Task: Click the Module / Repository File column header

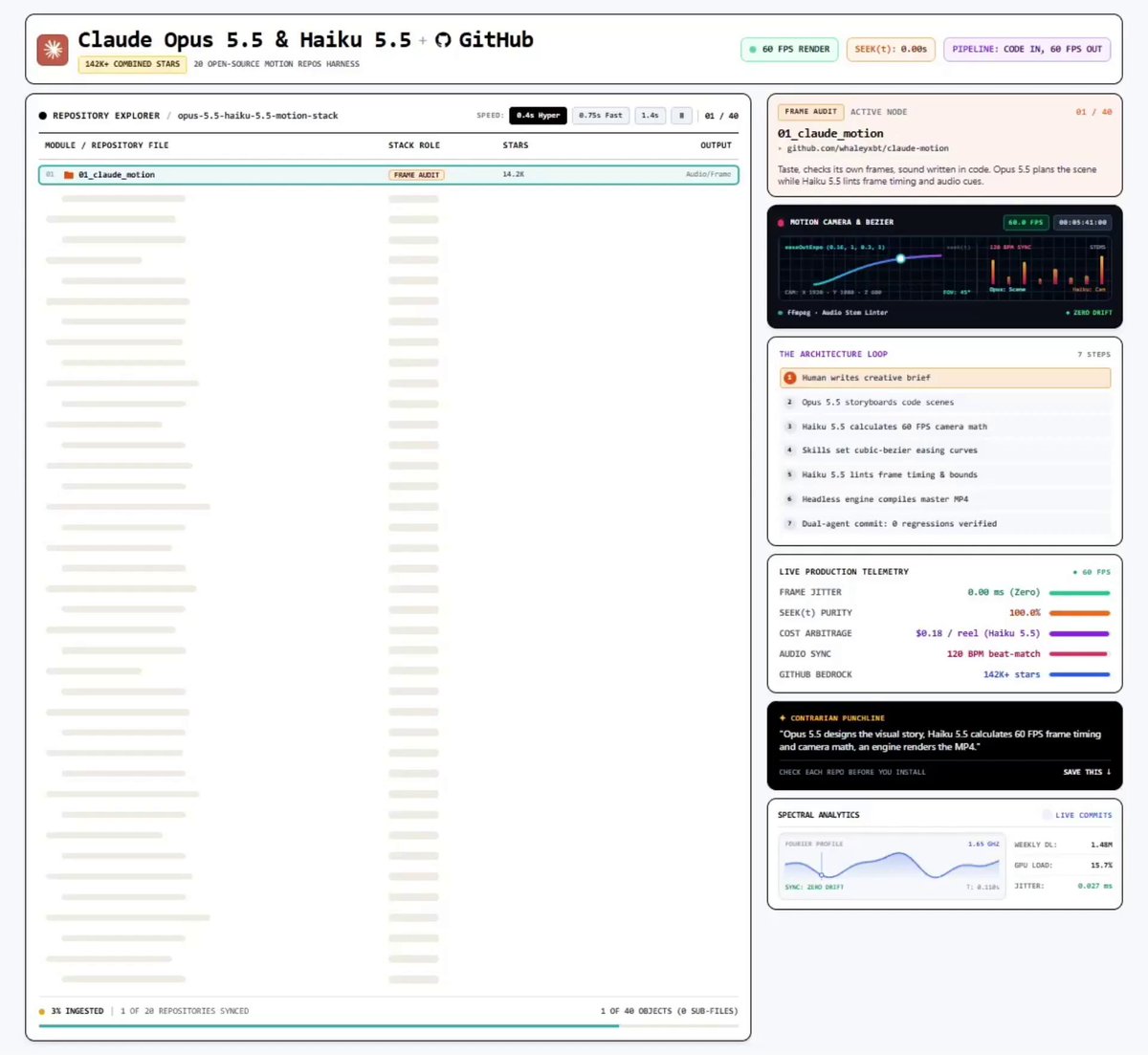Action: click(x=106, y=145)
